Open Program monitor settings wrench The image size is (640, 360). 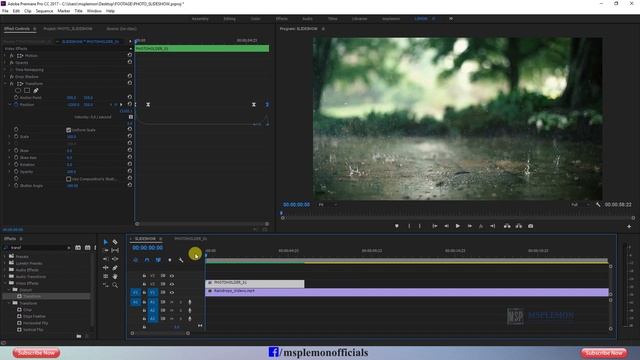pos(598,204)
